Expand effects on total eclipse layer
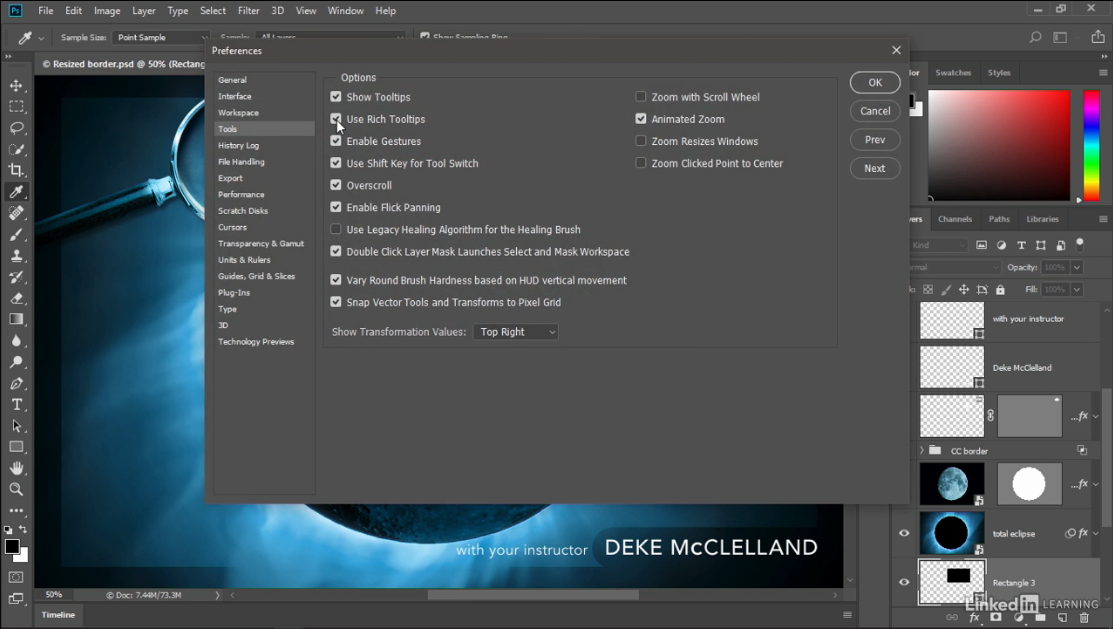 pyautogui.click(x=1096, y=533)
